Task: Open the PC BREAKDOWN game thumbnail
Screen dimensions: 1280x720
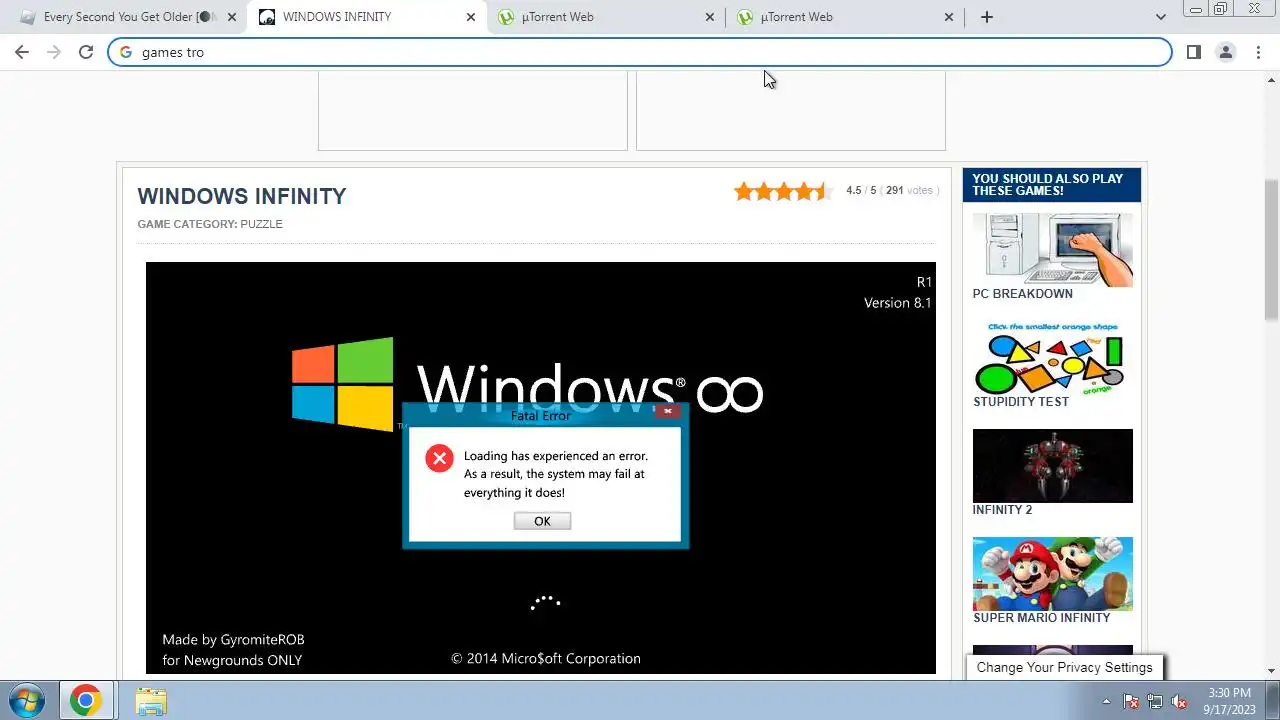Action: (1053, 249)
